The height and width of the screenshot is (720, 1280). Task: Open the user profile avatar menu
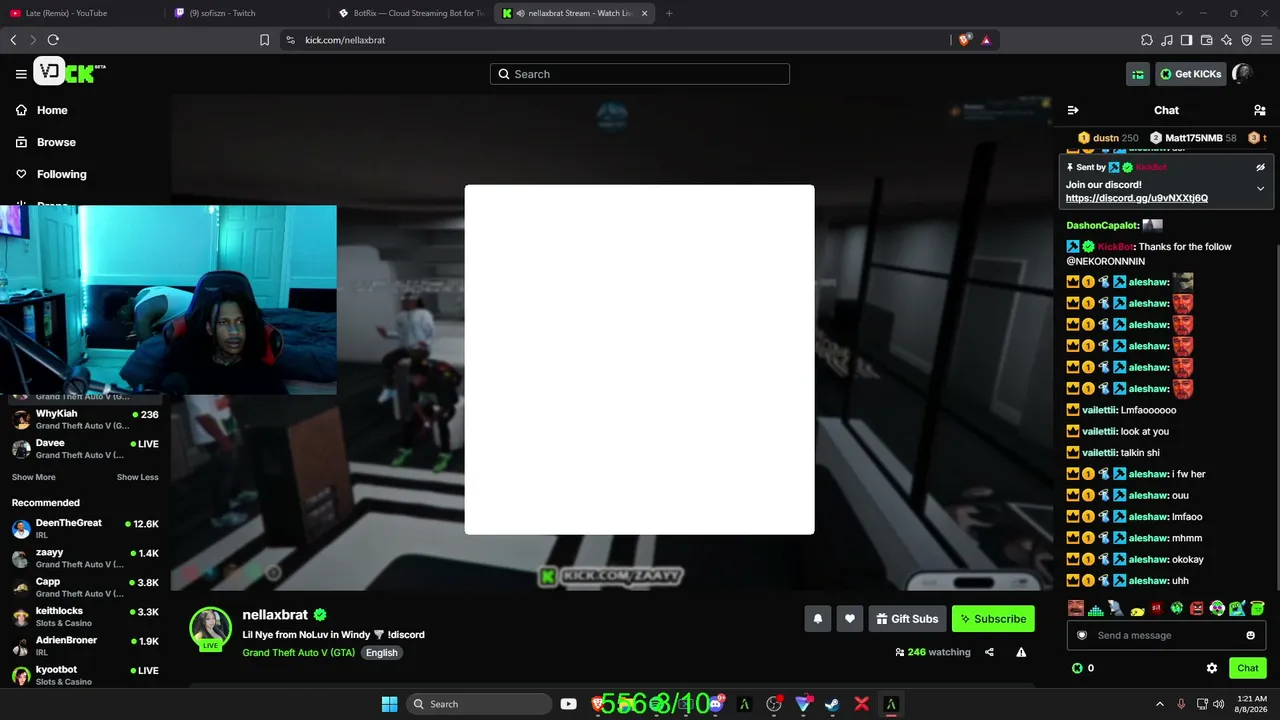tap(1243, 74)
